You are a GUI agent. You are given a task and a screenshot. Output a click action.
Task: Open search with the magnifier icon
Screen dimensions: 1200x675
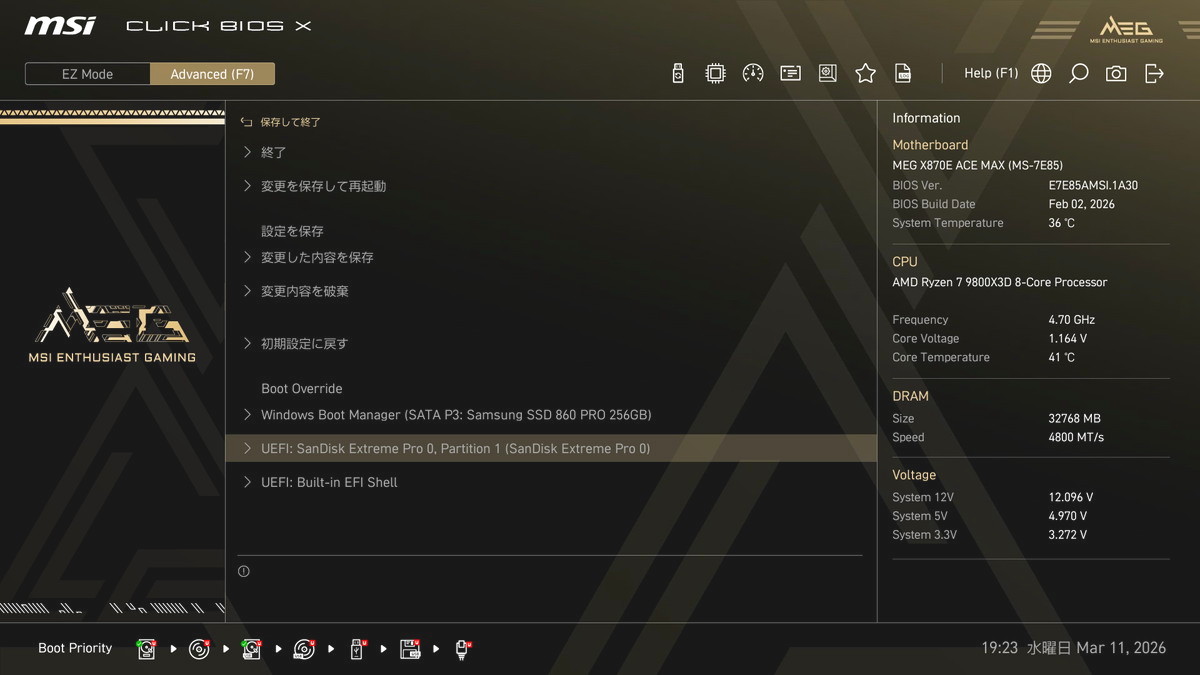[1078, 73]
